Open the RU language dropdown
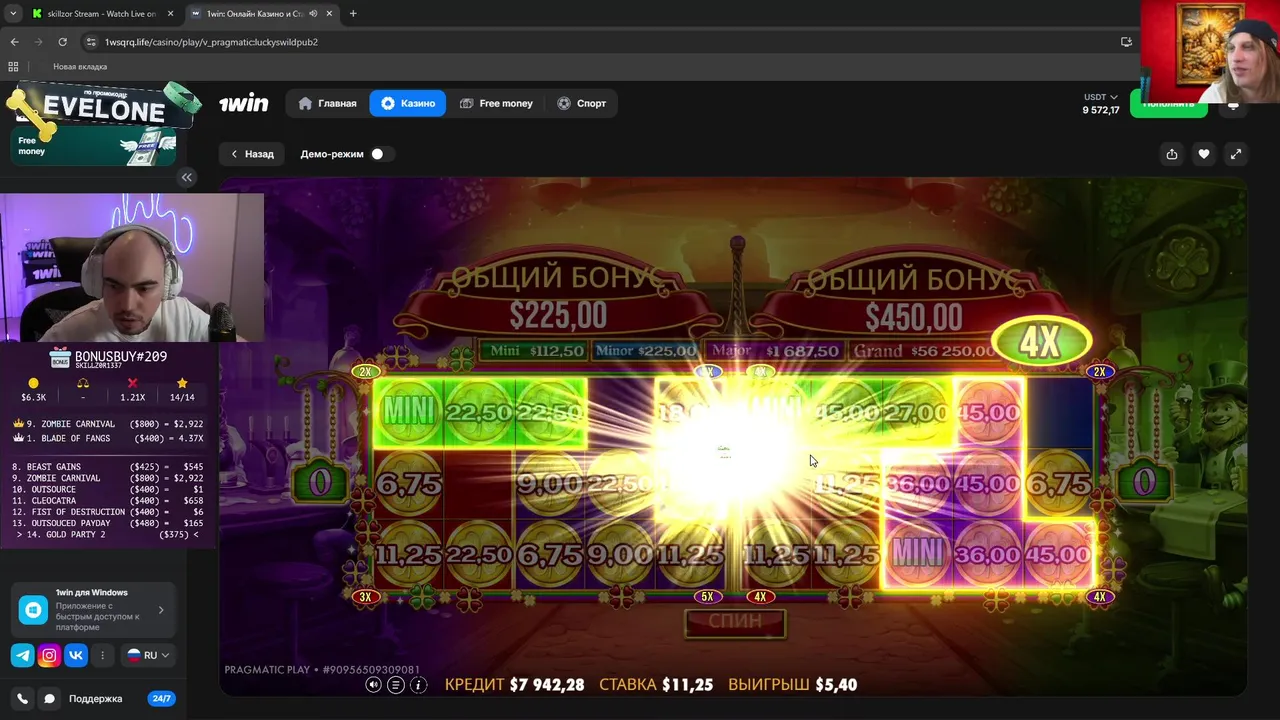 pos(148,656)
